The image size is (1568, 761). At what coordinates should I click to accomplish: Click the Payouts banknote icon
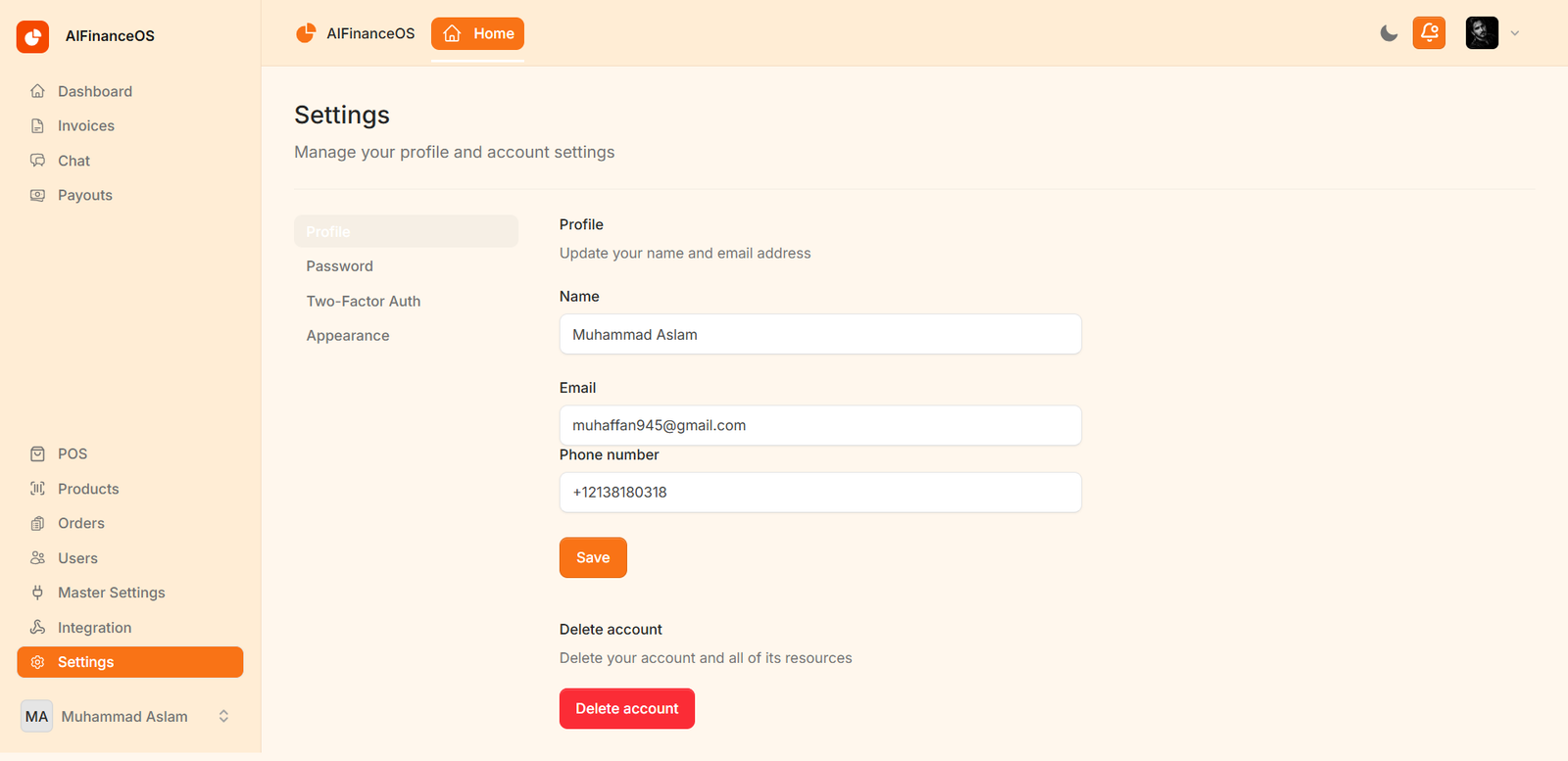pos(37,195)
